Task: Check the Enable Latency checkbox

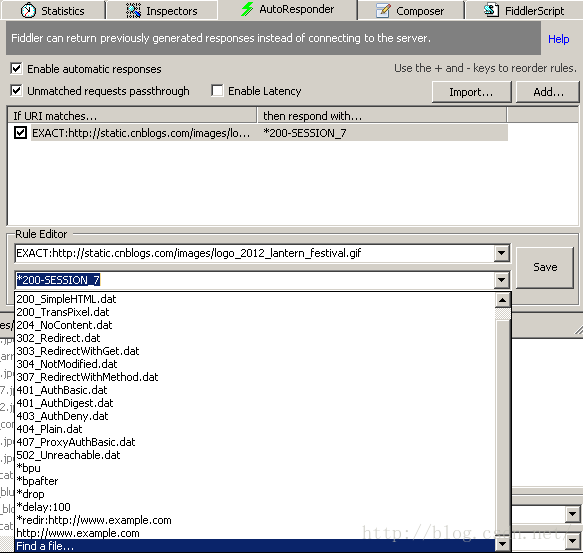Action: pyautogui.click(x=217, y=90)
